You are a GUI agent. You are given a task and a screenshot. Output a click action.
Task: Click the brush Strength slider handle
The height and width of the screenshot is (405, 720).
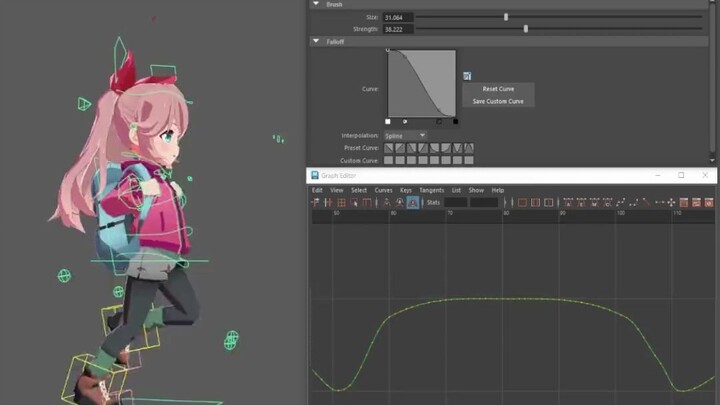tap(526, 29)
